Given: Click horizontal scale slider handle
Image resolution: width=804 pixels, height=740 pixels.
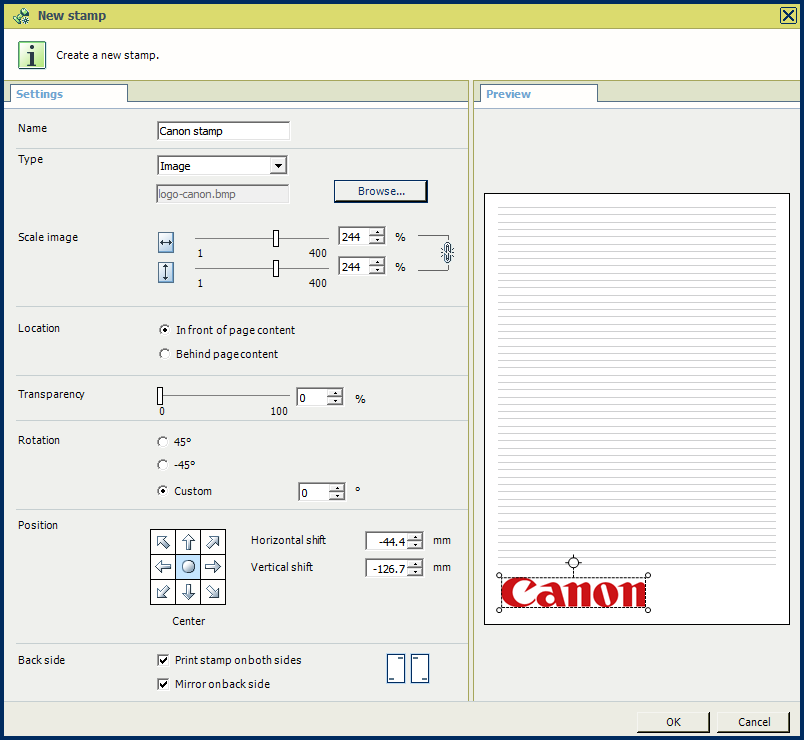Looking at the screenshot, I should [276, 238].
